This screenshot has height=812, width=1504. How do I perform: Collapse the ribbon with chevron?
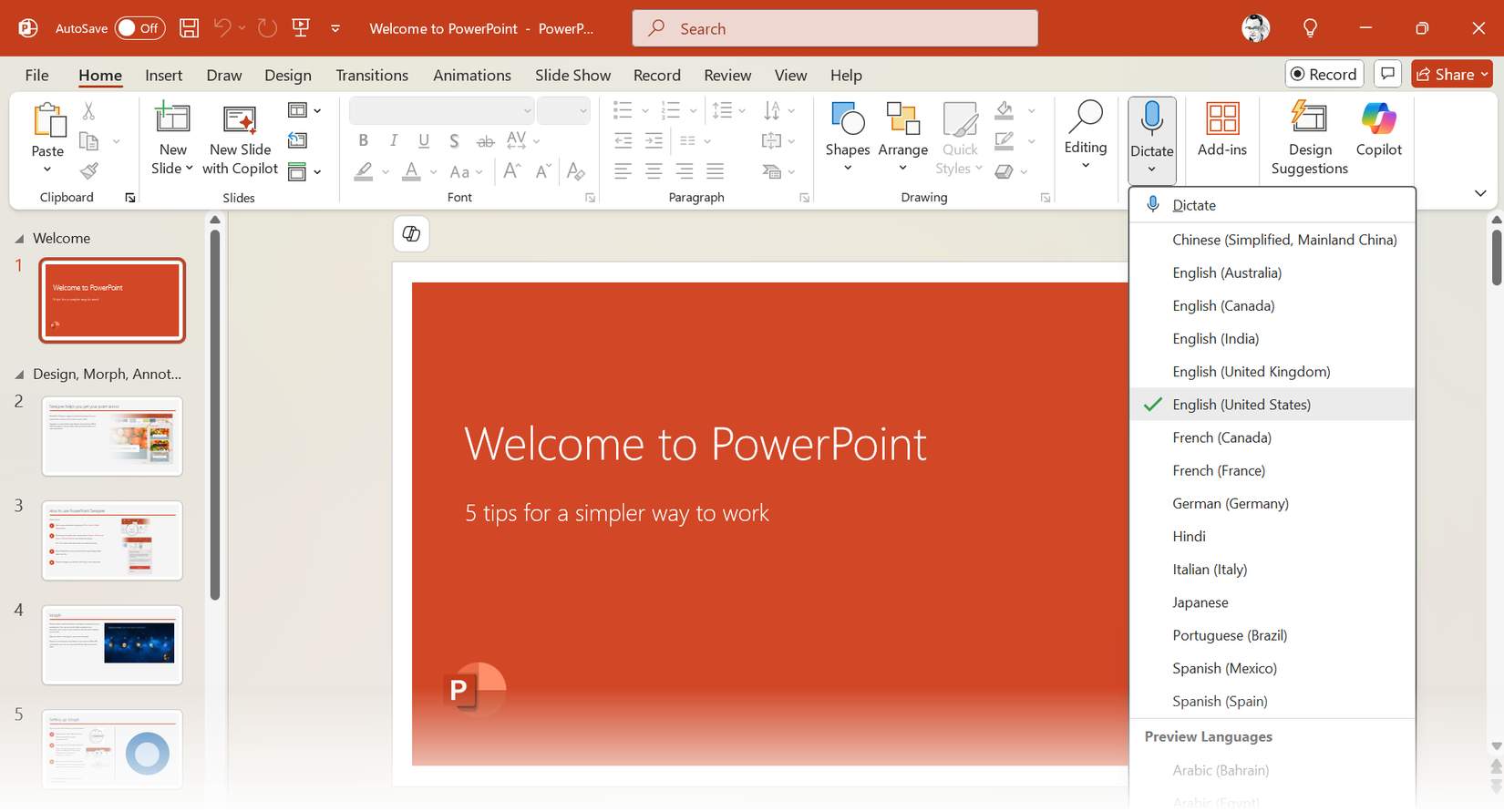tap(1480, 193)
